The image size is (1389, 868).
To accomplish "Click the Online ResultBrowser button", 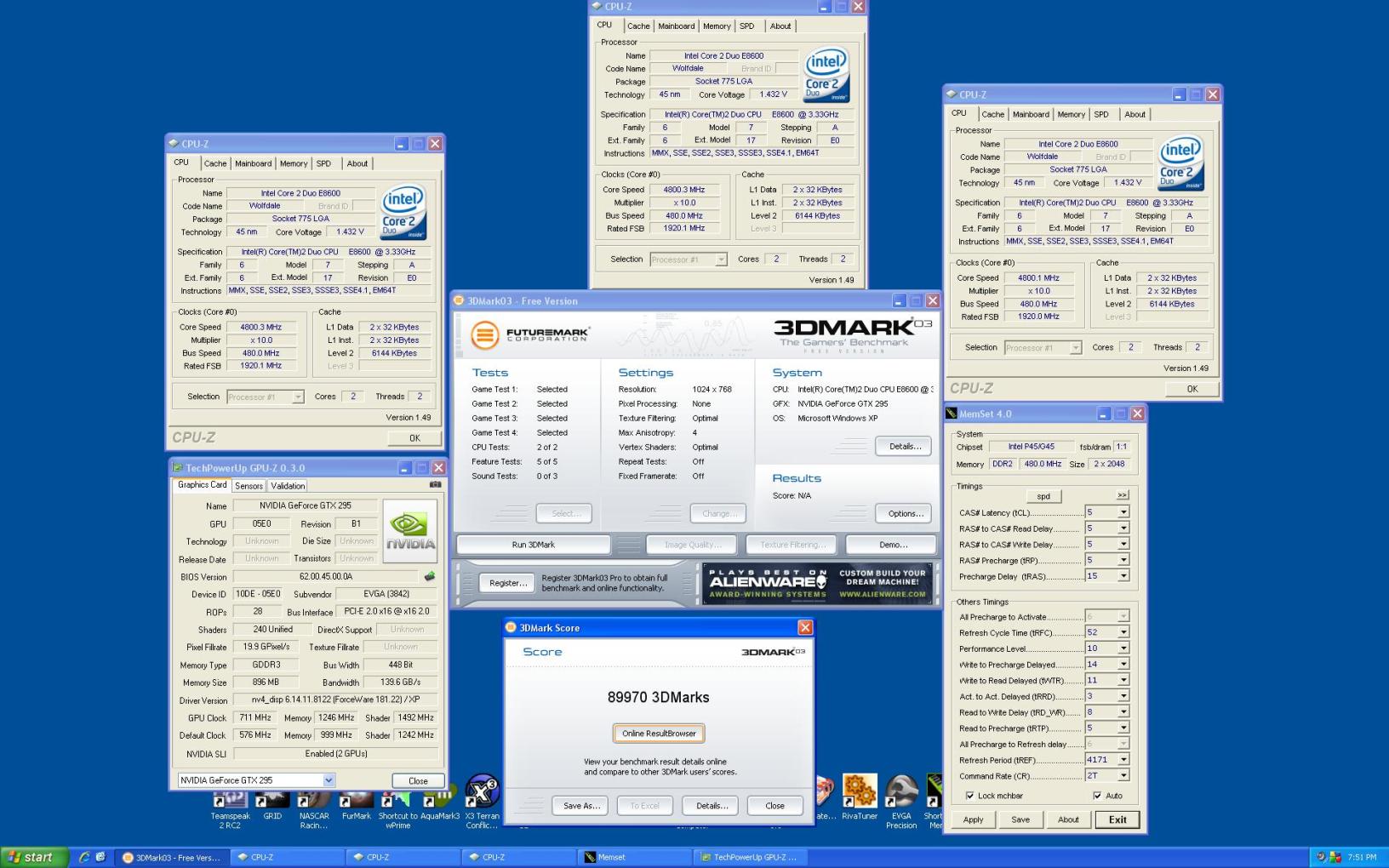I will (x=659, y=734).
